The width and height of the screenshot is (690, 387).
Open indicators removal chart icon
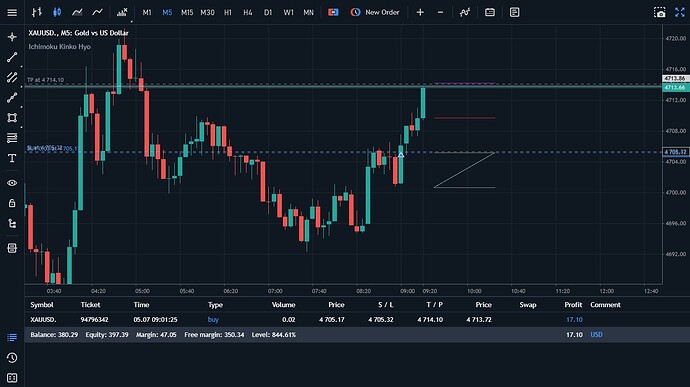coord(122,12)
